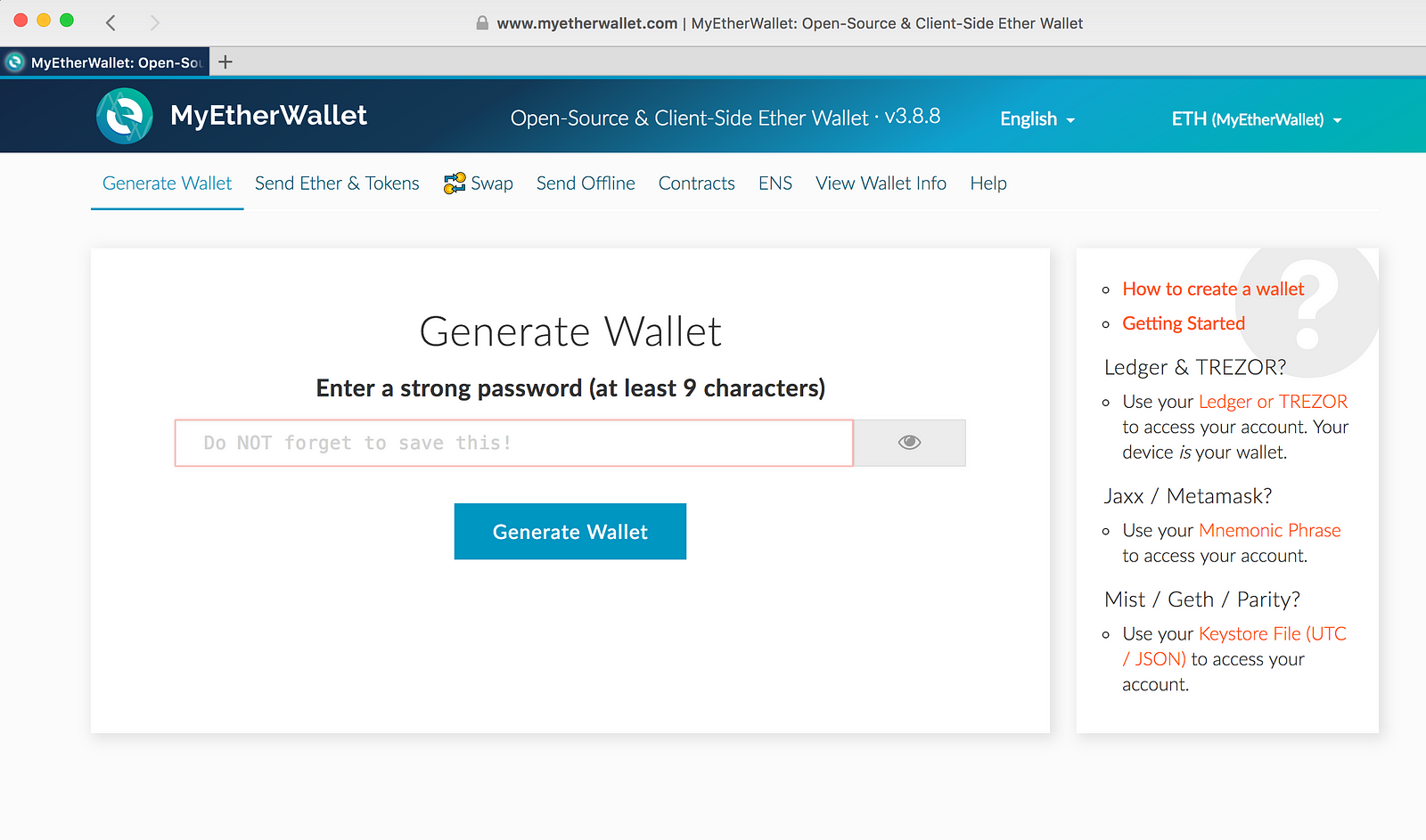The image size is (1426, 840).
Task: Open the ETH (MyEtherWallet) network dropdown
Action: (x=1257, y=119)
